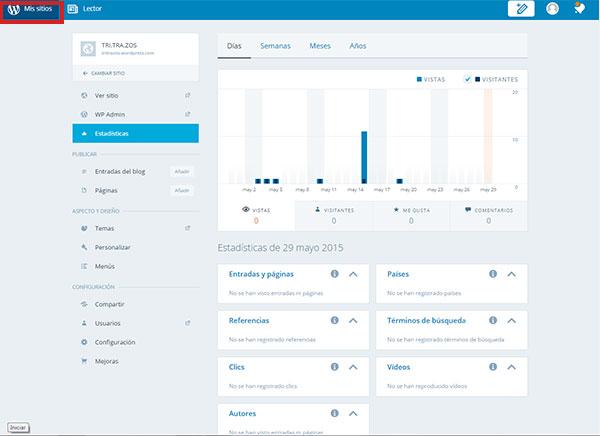Open Personalizar in the sidebar
The width and height of the screenshot is (600, 436).
[113, 247]
